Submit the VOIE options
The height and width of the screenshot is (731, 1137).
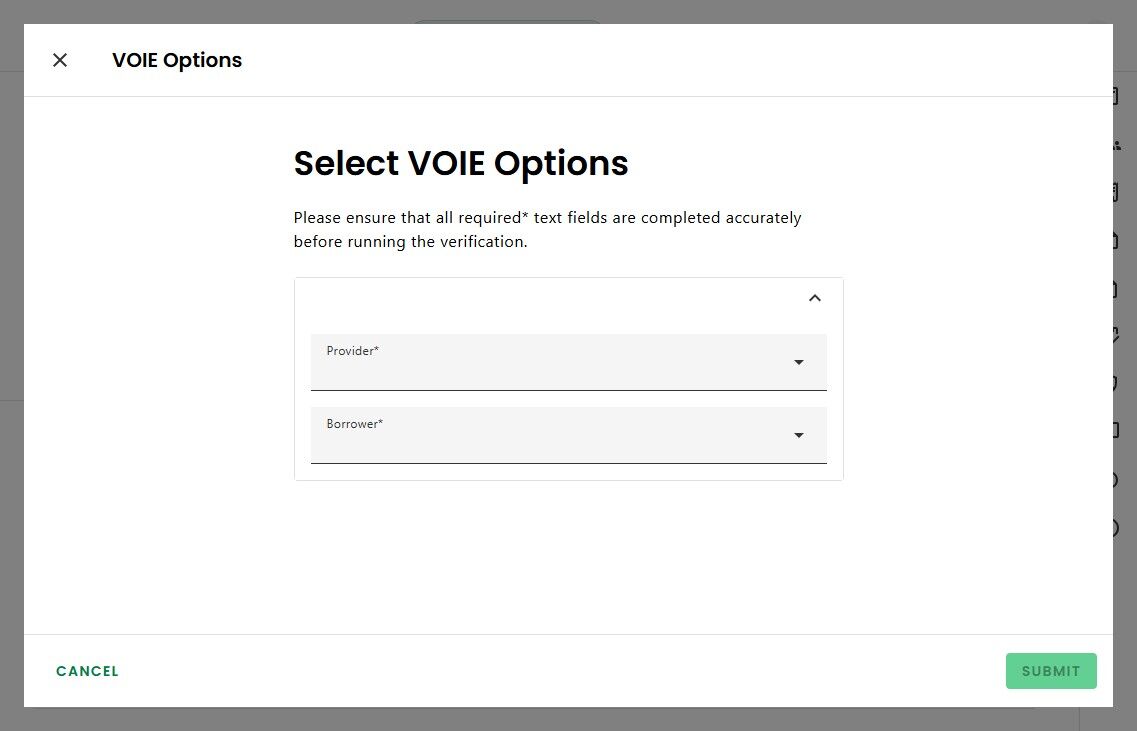click(x=1050, y=671)
